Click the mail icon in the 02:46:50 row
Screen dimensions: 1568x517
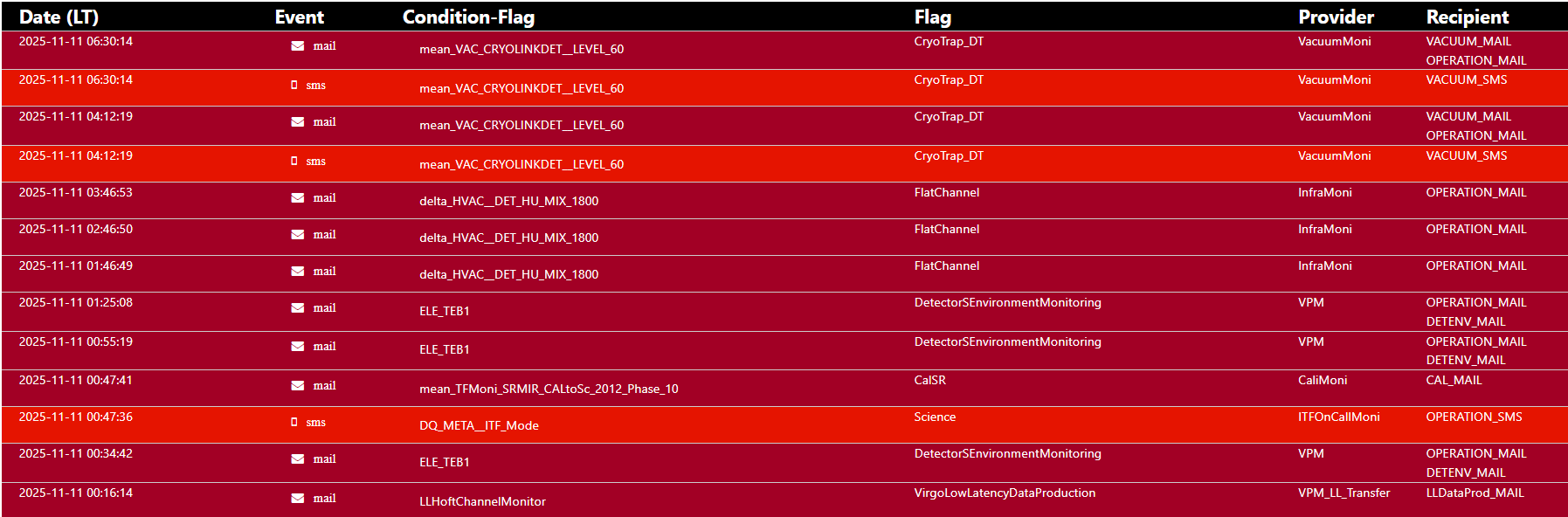tap(298, 235)
